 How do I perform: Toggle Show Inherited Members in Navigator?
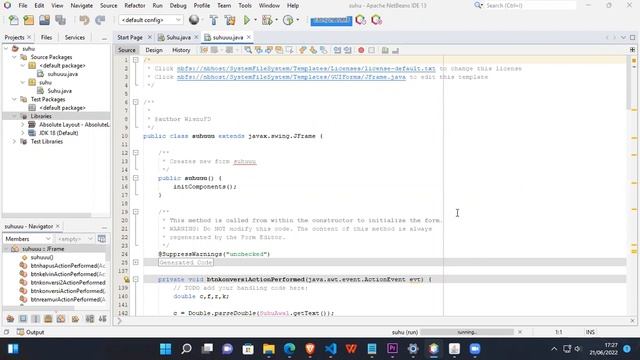(x=10, y=319)
